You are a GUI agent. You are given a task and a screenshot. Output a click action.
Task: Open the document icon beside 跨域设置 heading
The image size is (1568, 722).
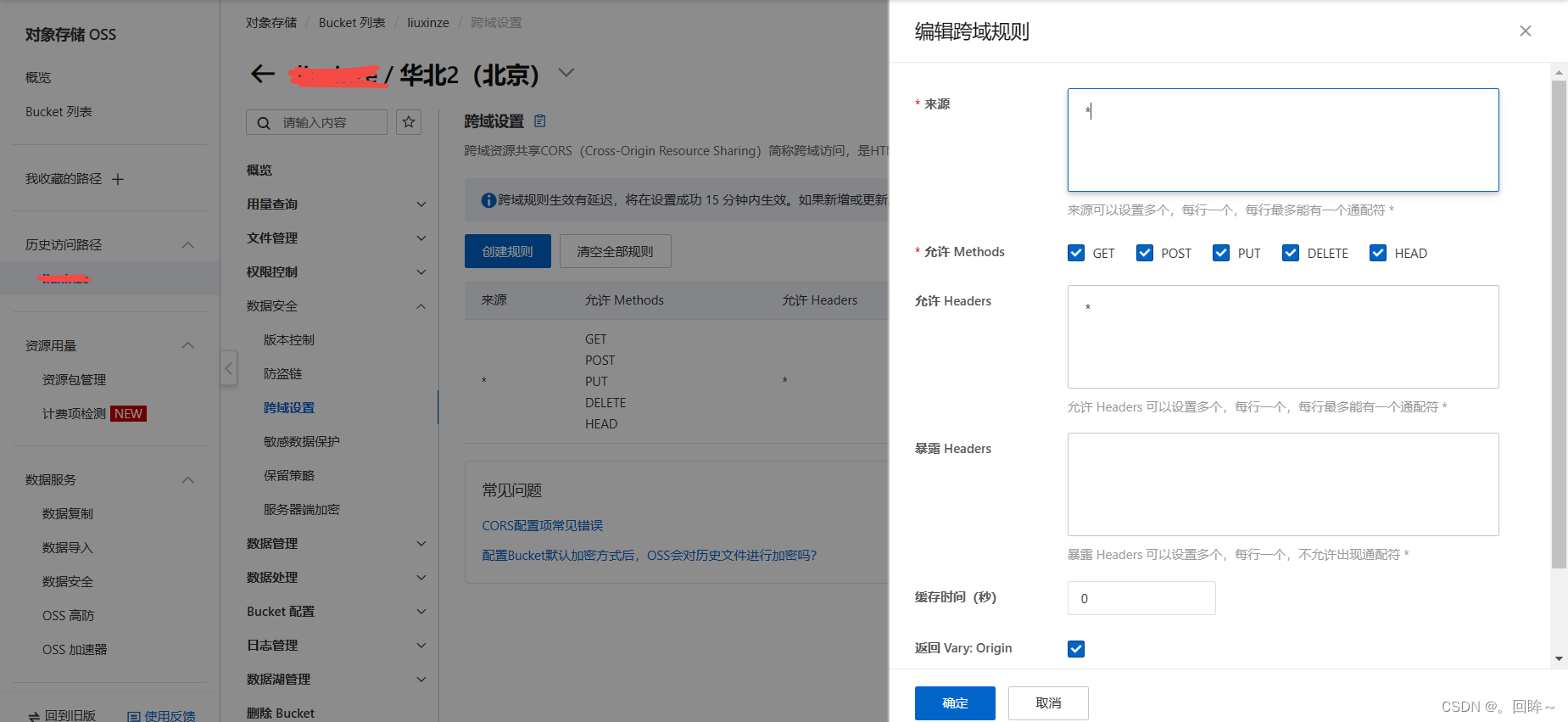[540, 121]
